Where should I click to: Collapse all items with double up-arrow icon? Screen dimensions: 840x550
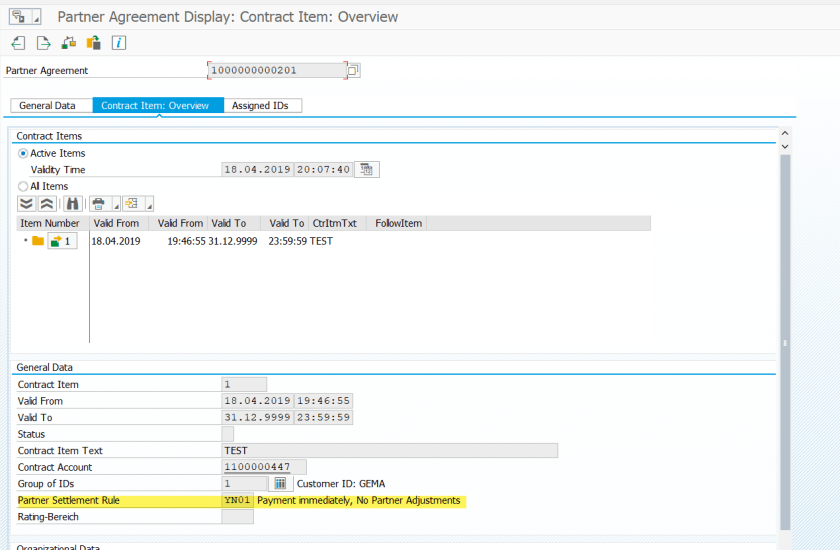coord(47,203)
